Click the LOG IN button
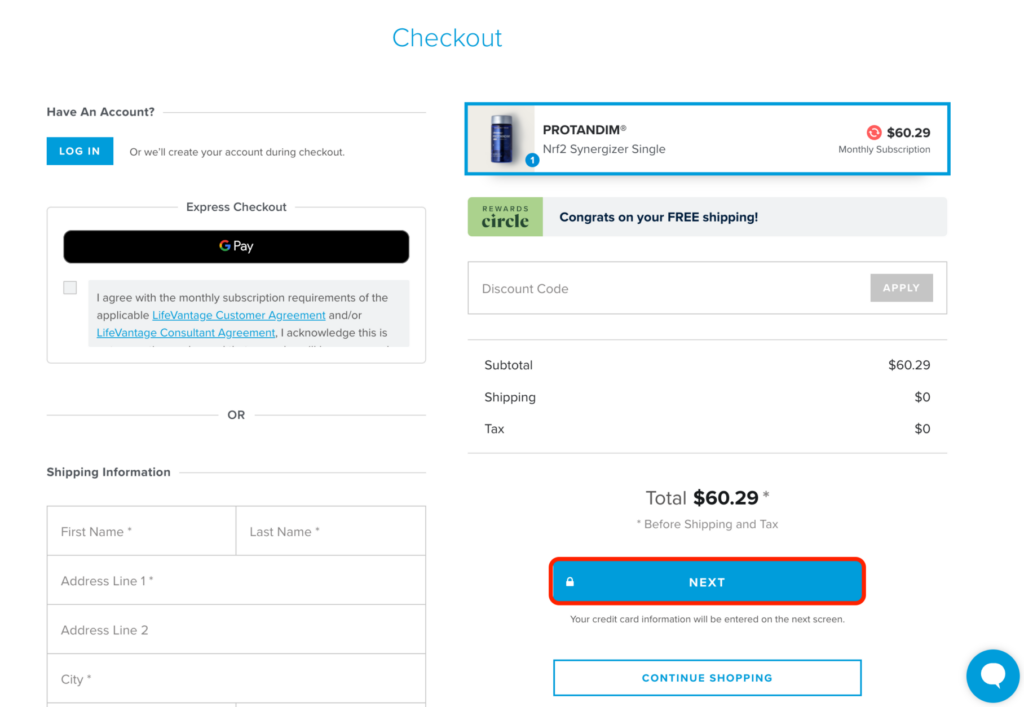 click(80, 151)
